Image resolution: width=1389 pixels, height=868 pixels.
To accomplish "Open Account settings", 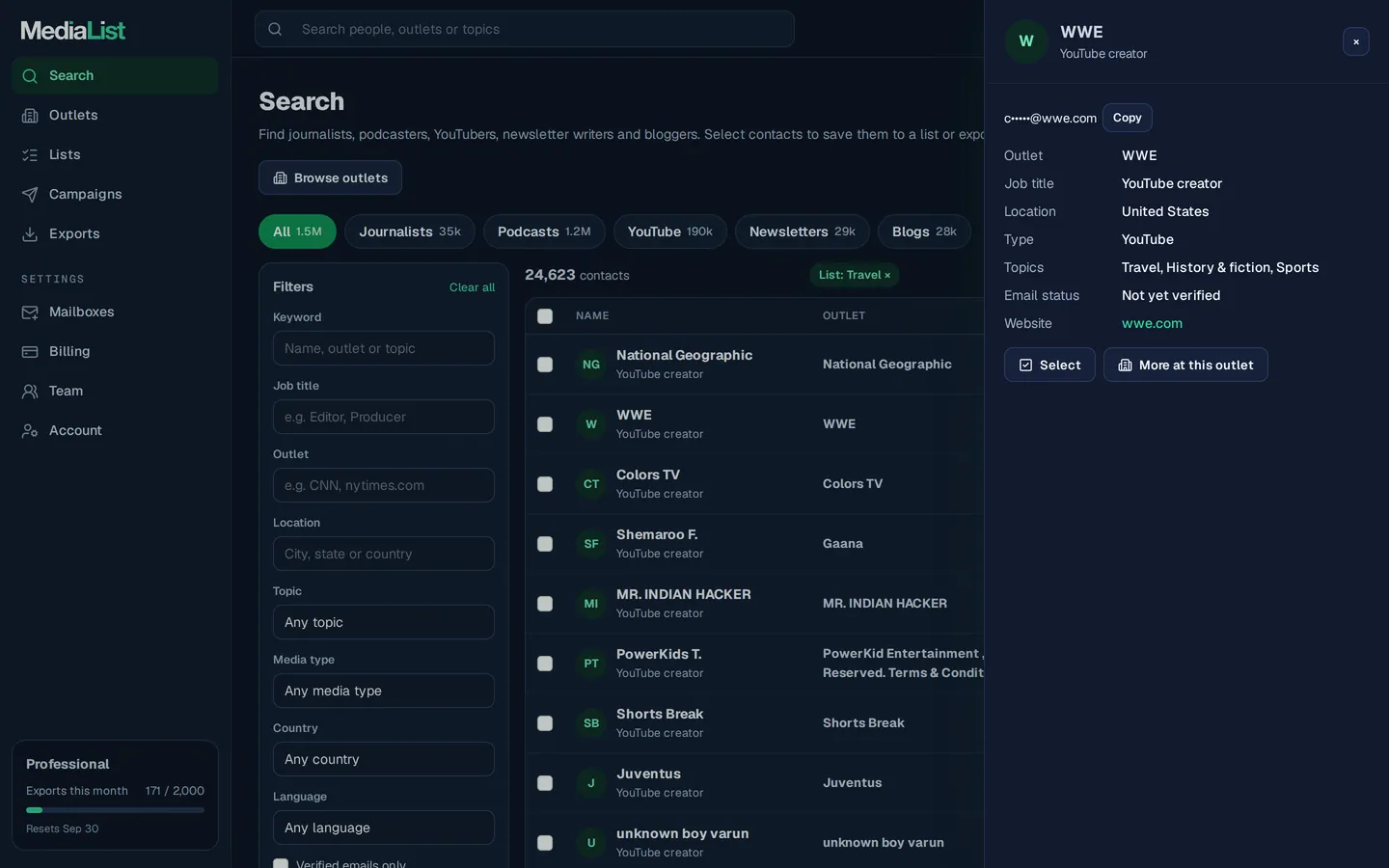I will 115,430.
